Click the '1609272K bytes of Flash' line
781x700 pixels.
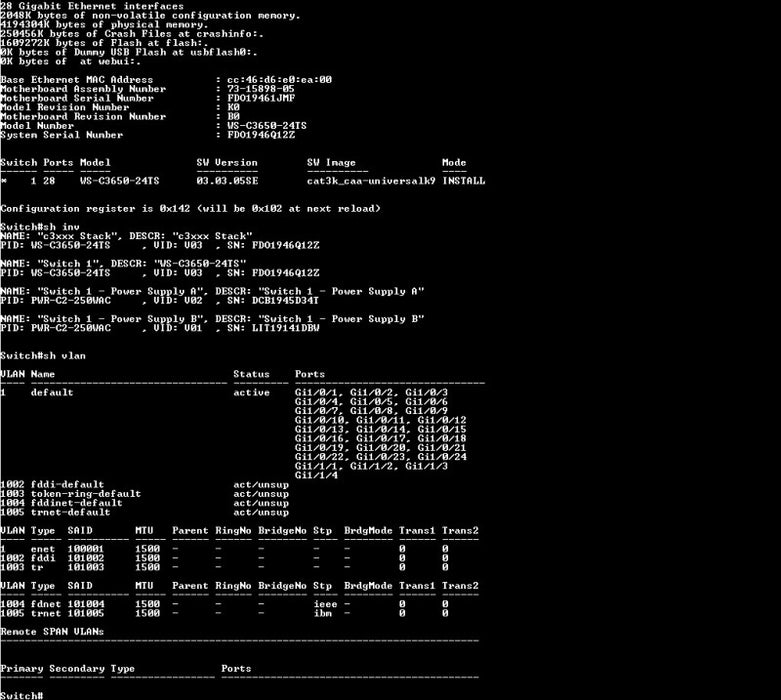pos(104,43)
